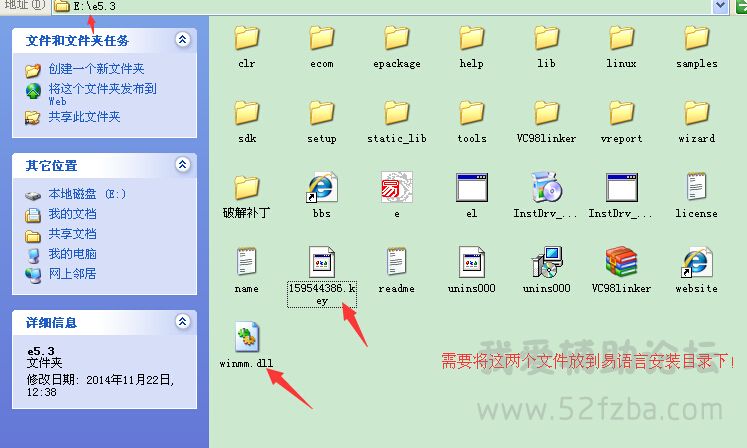Select the unins000 uninstaller computer icon
Image resolution: width=747 pixels, height=448 pixels.
tap(547, 262)
